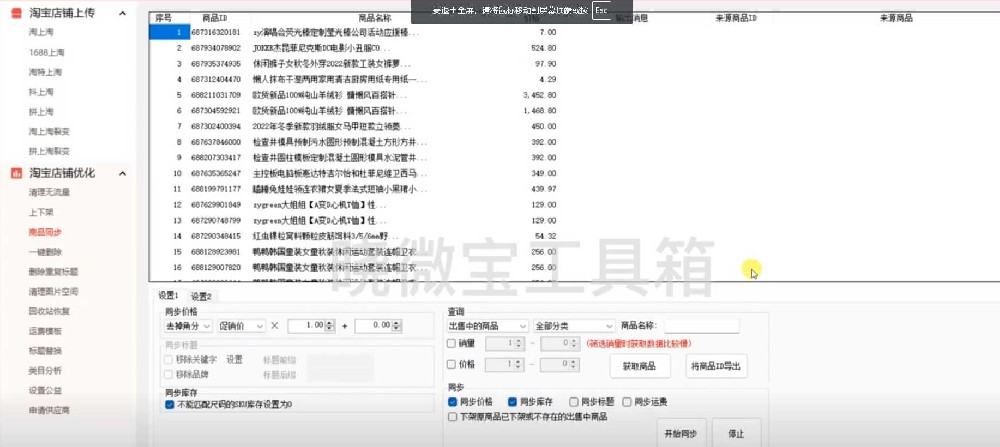Check 下架原商品已下架或不存在的出售中商品

point(452,417)
